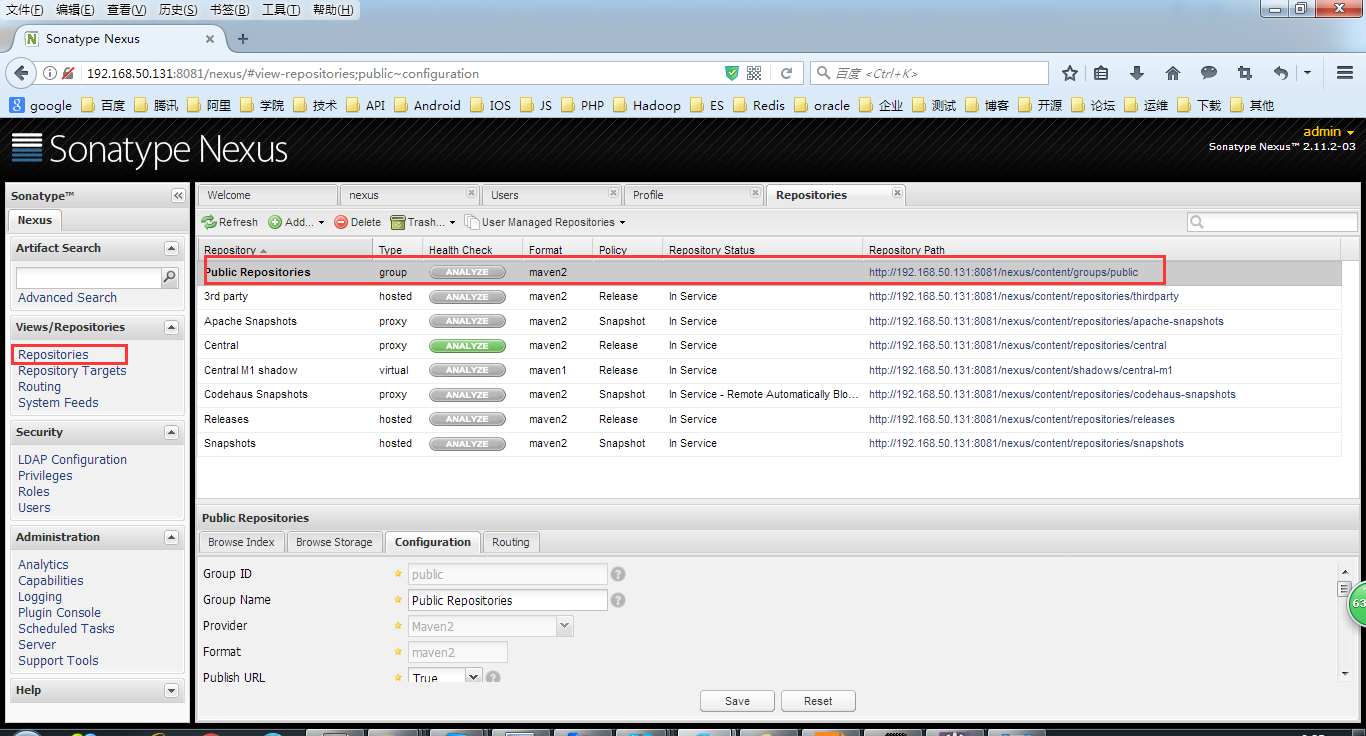Collapse the Views/Repositories panel

(x=171, y=328)
